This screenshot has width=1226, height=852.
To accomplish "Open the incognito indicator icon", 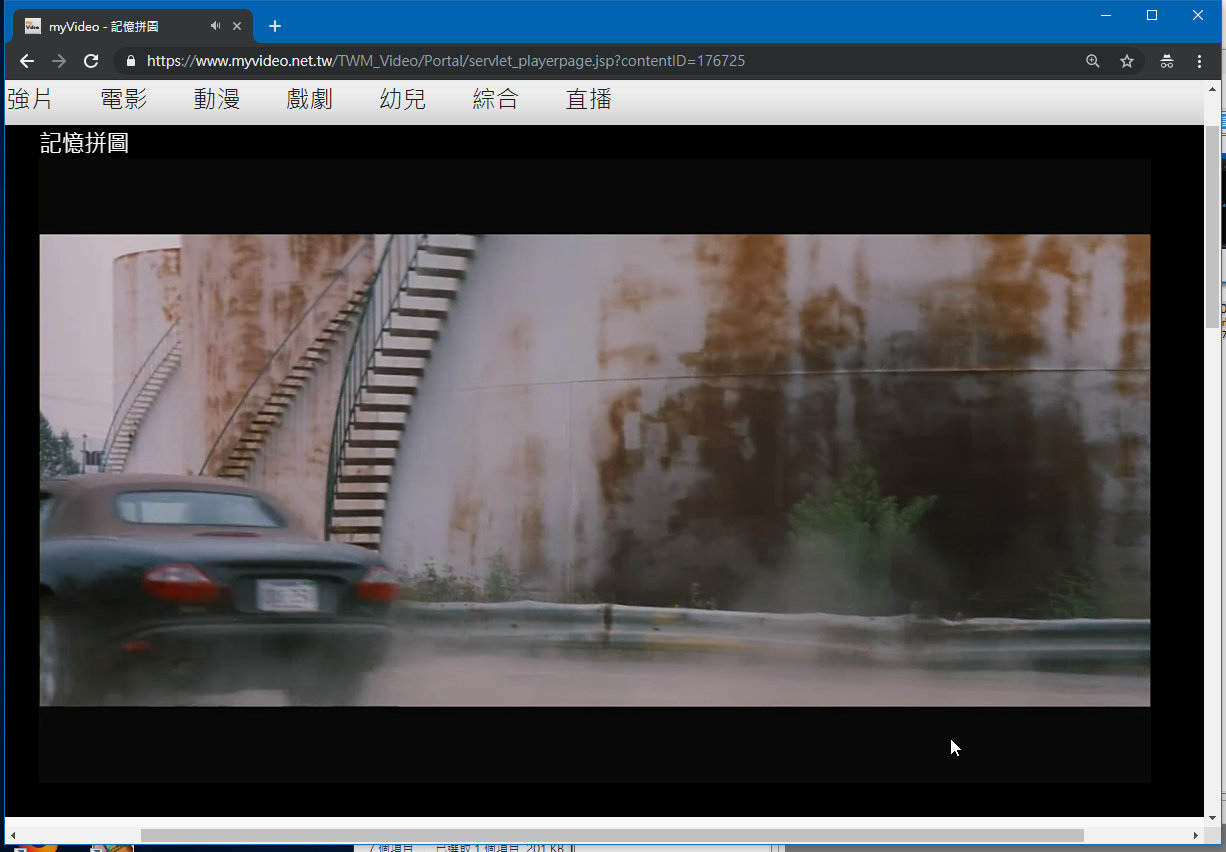I will tap(1167, 61).
